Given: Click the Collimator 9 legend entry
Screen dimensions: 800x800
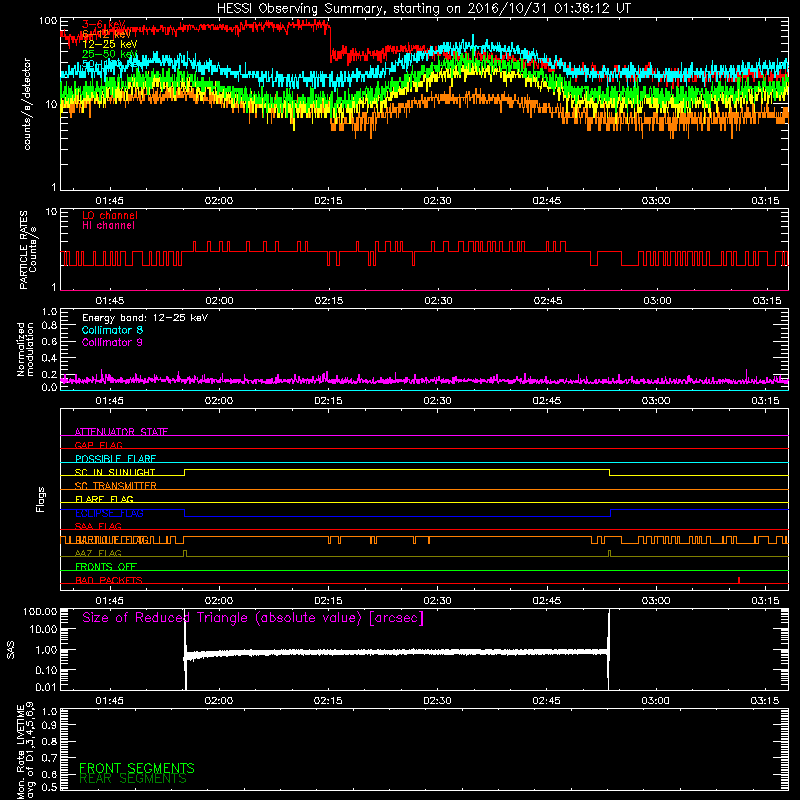Looking at the screenshot, I should click(112, 342).
